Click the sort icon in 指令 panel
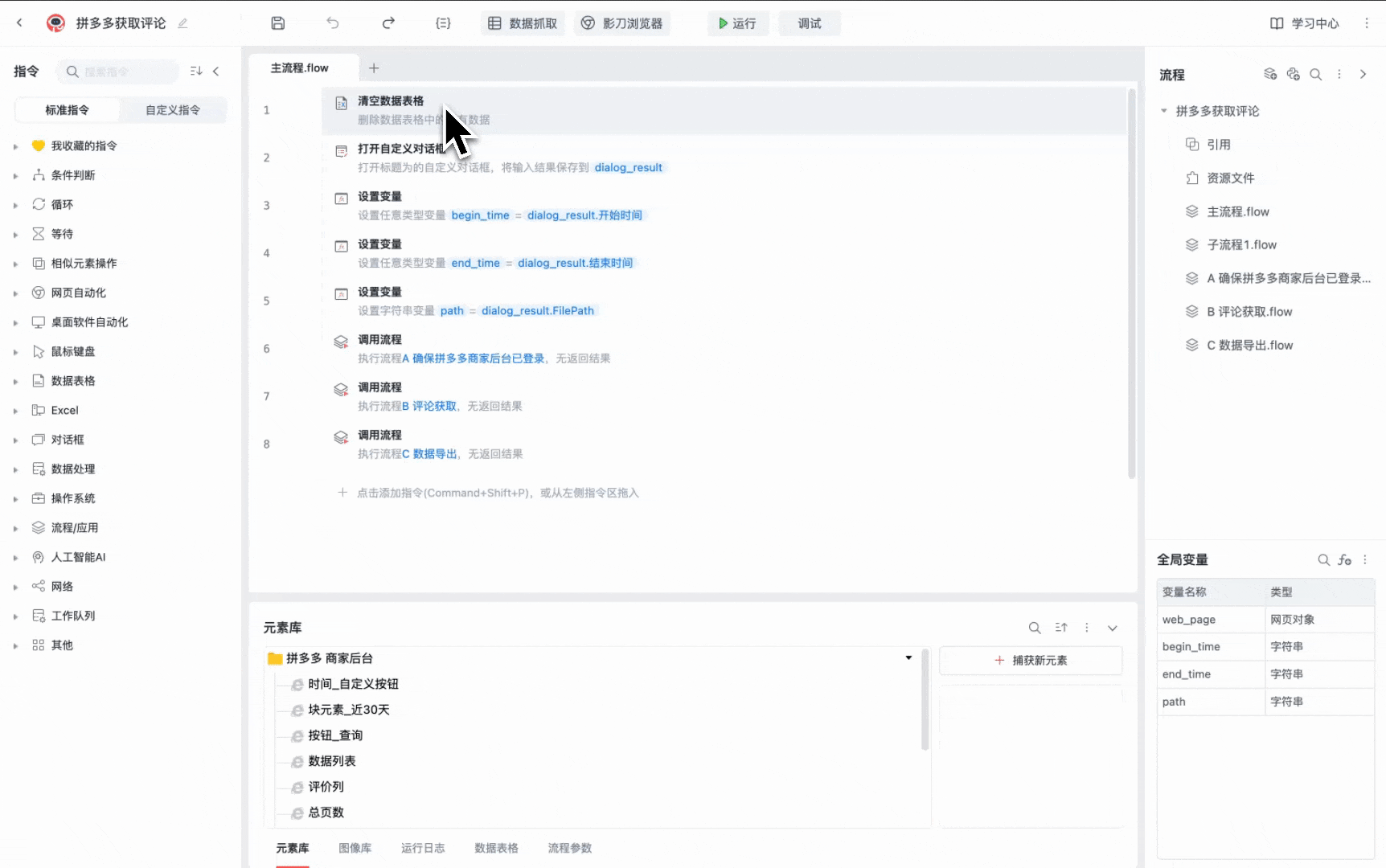Image resolution: width=1386 pixels, height=868 pixels. [x=196, y=72]
